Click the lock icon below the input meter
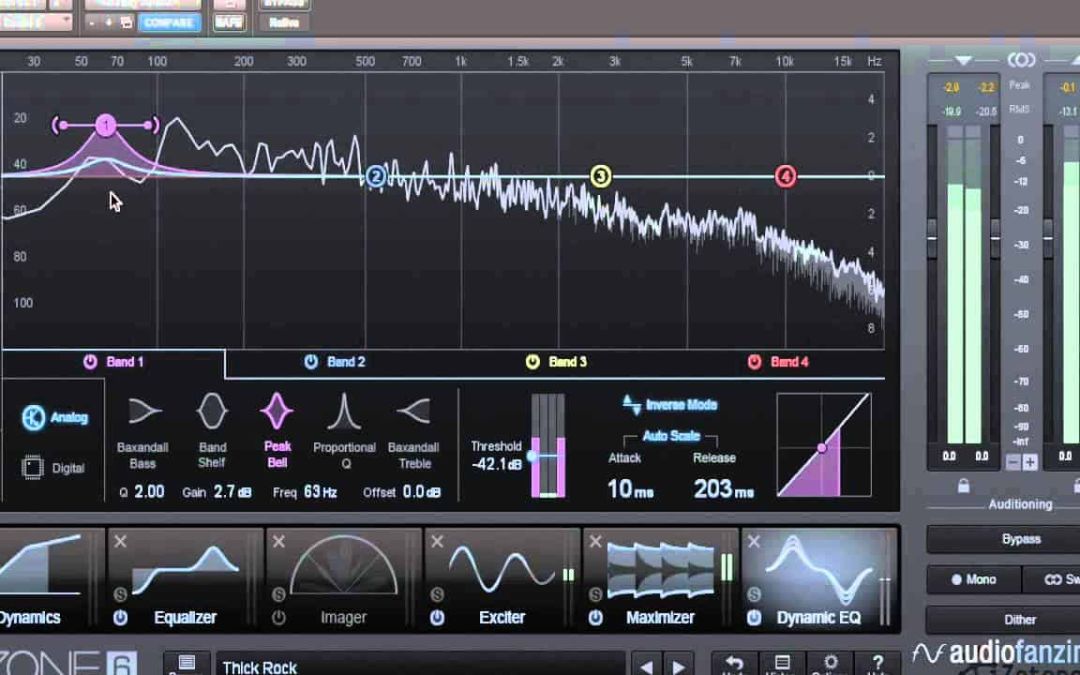This screenshot has height=675, width=1080. [x=963, y=486]
